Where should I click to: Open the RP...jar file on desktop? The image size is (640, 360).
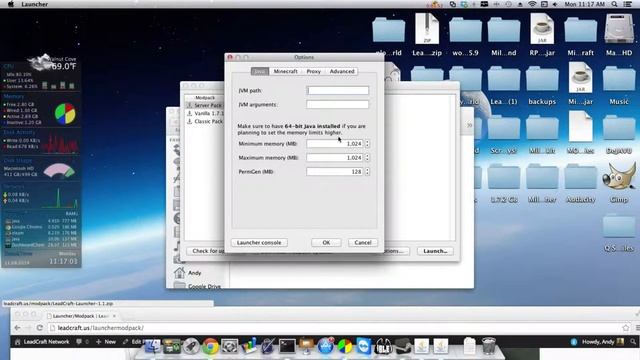pyautogui.click(x=542, y=35)
